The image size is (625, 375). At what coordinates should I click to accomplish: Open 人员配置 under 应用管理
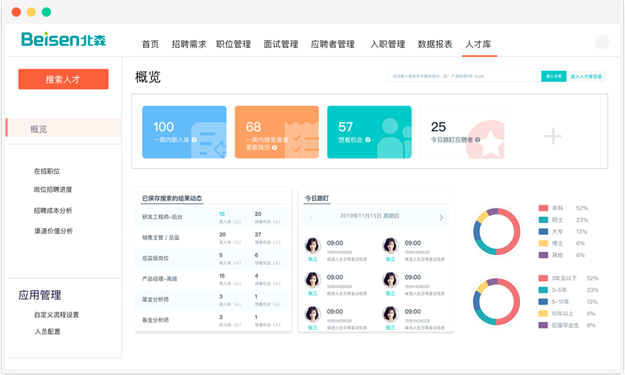pyautogui.click(x=47, y=332)
